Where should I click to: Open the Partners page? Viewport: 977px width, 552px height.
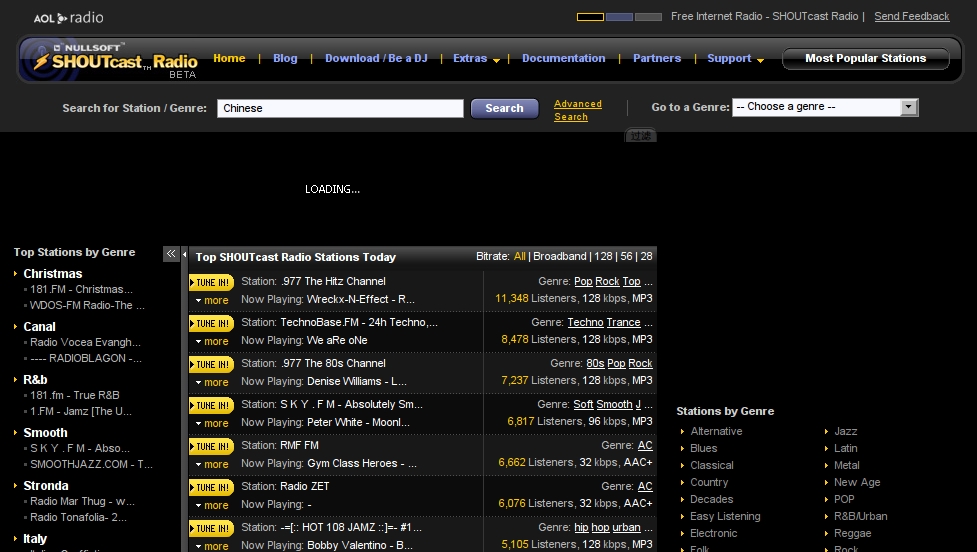pyautogui.click(x=657, y=58)
